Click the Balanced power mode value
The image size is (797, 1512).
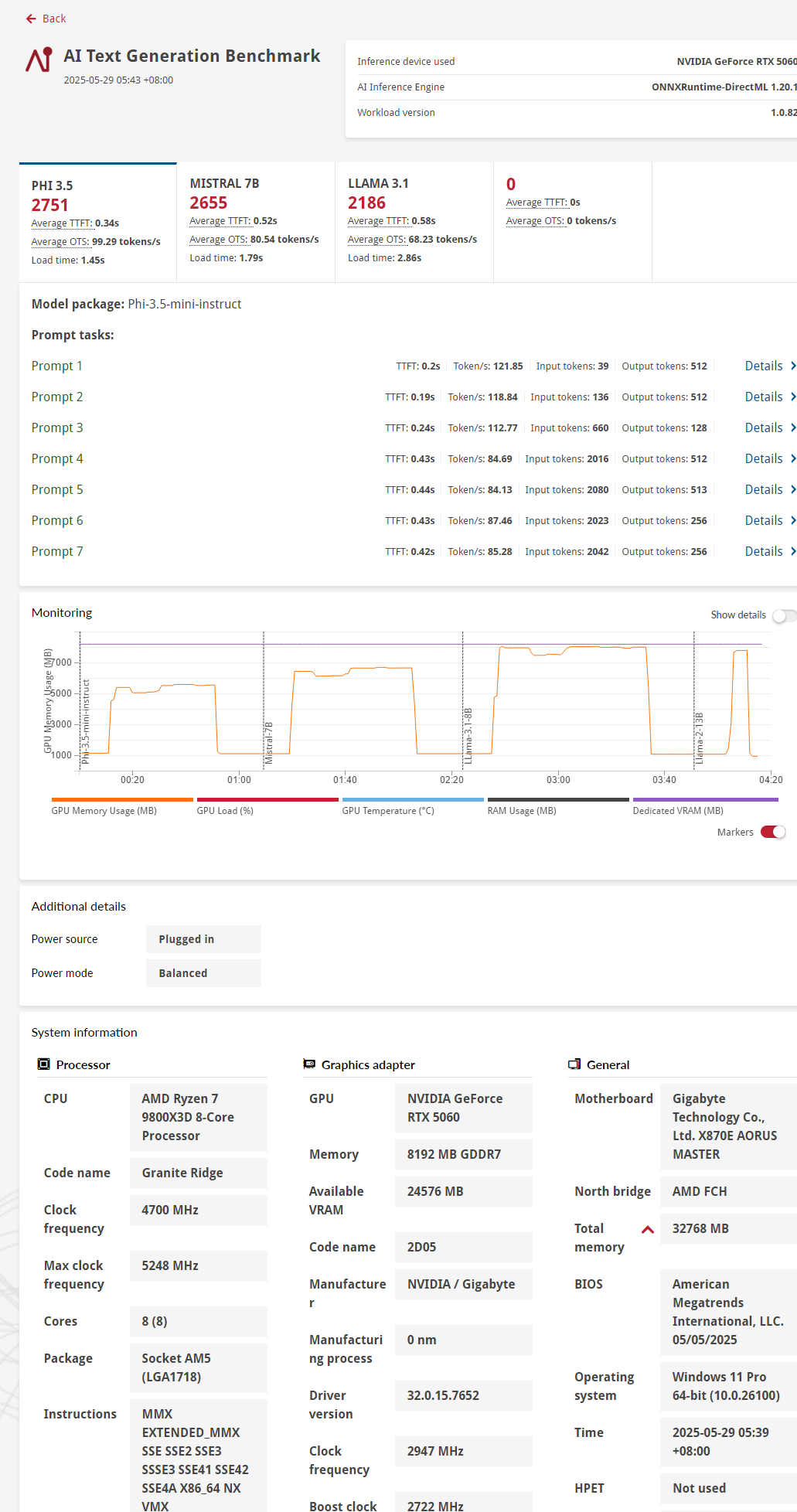coord(203,973)
